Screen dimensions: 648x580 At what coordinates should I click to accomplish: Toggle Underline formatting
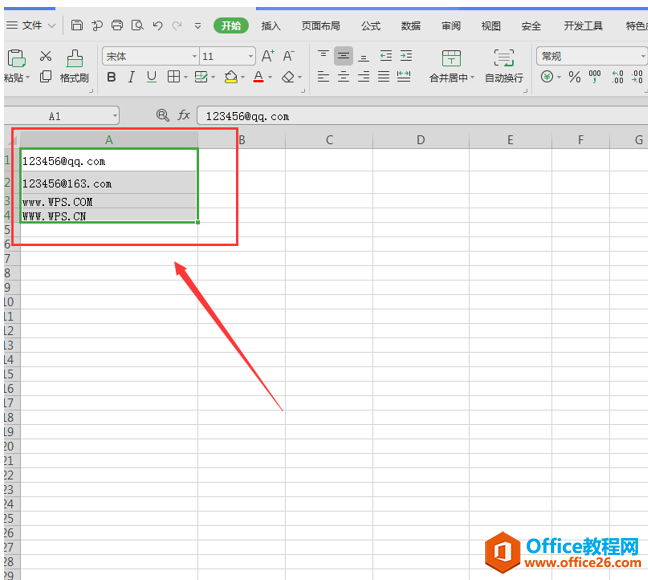pos(151,77)
